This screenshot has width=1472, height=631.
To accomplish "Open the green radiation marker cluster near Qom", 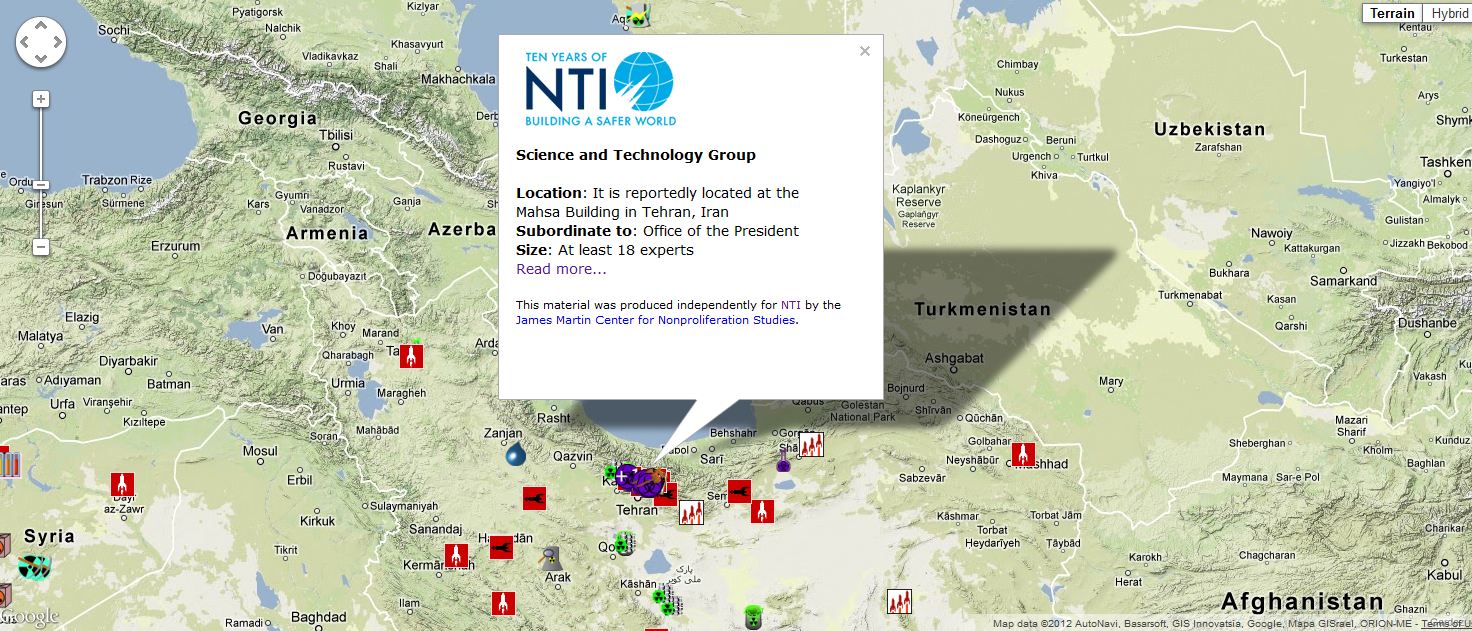I will tap(624, 543).
